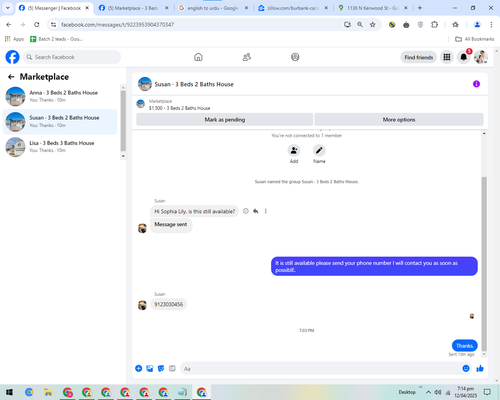500x400 pixels.
Task: Send a thumbs up like
Action: (x=480, y=368)
